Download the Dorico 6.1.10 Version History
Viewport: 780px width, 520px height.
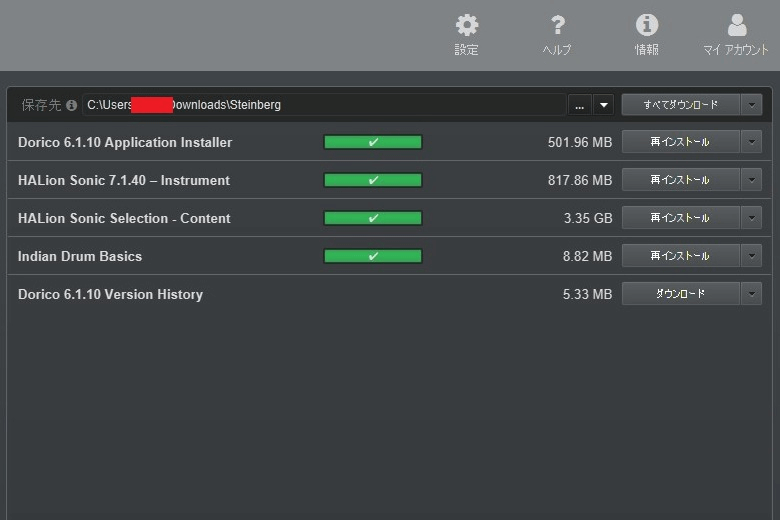click(680, 294)
